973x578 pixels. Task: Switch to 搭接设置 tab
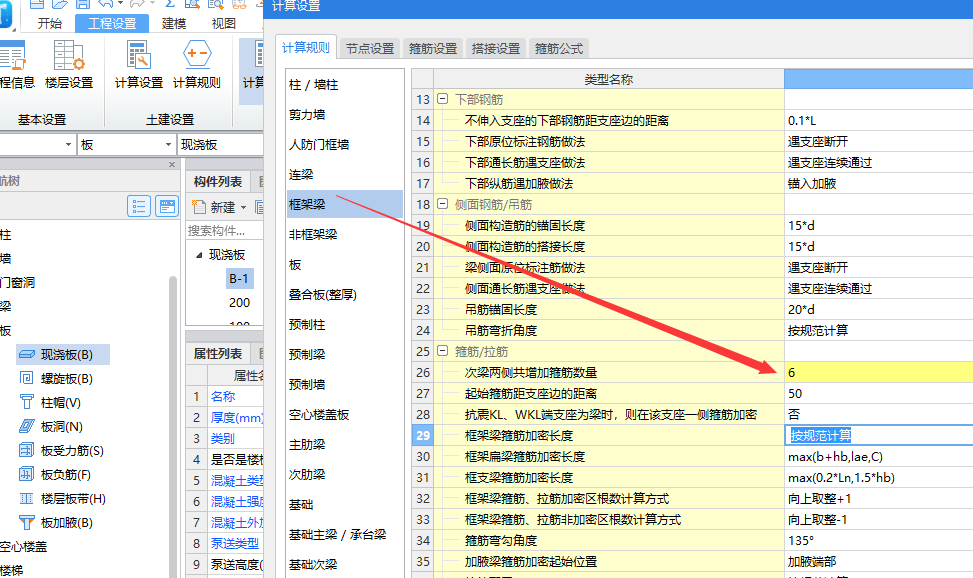496,48
